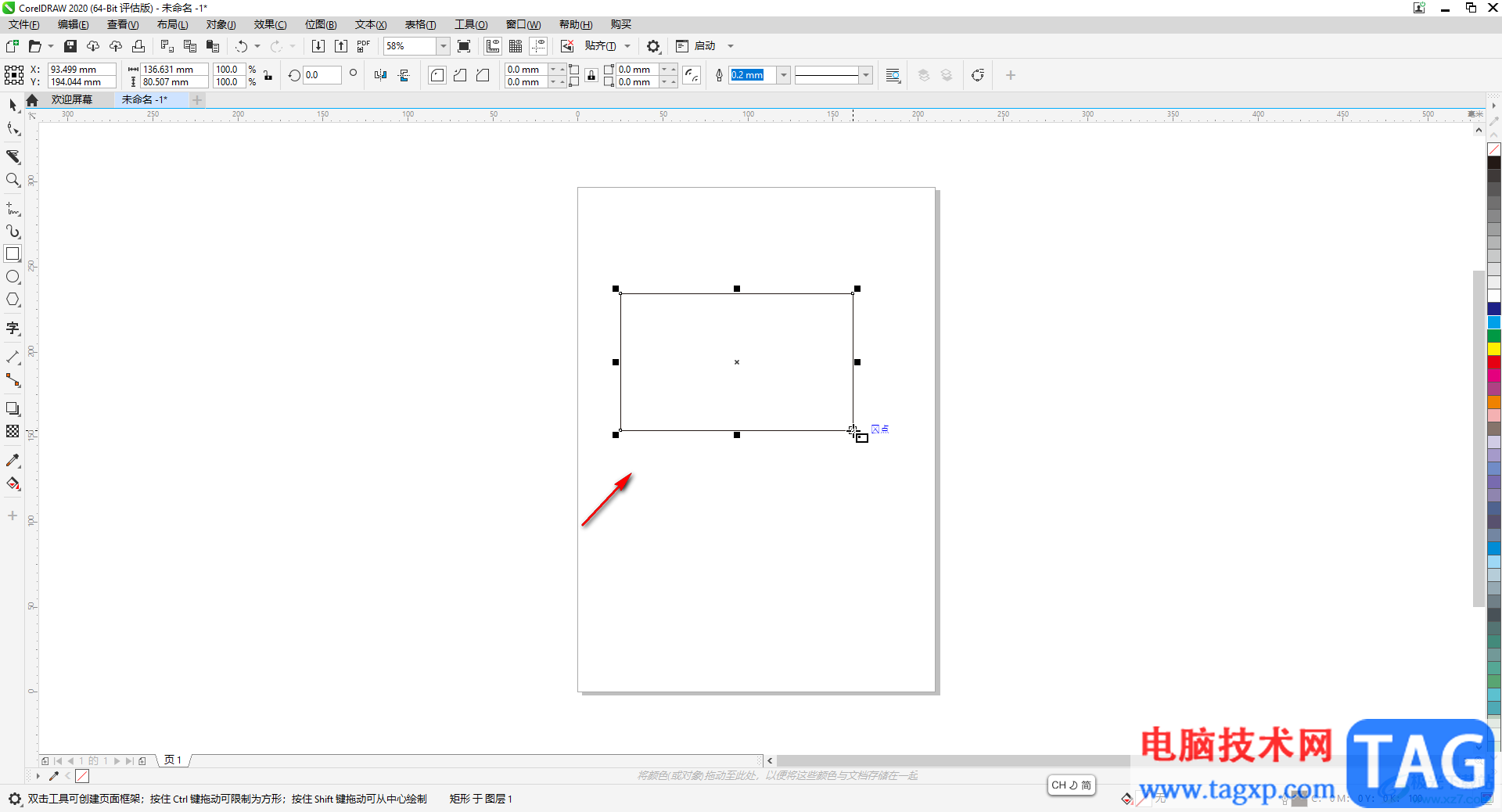Toggle the lock ratio padlock

268,75
